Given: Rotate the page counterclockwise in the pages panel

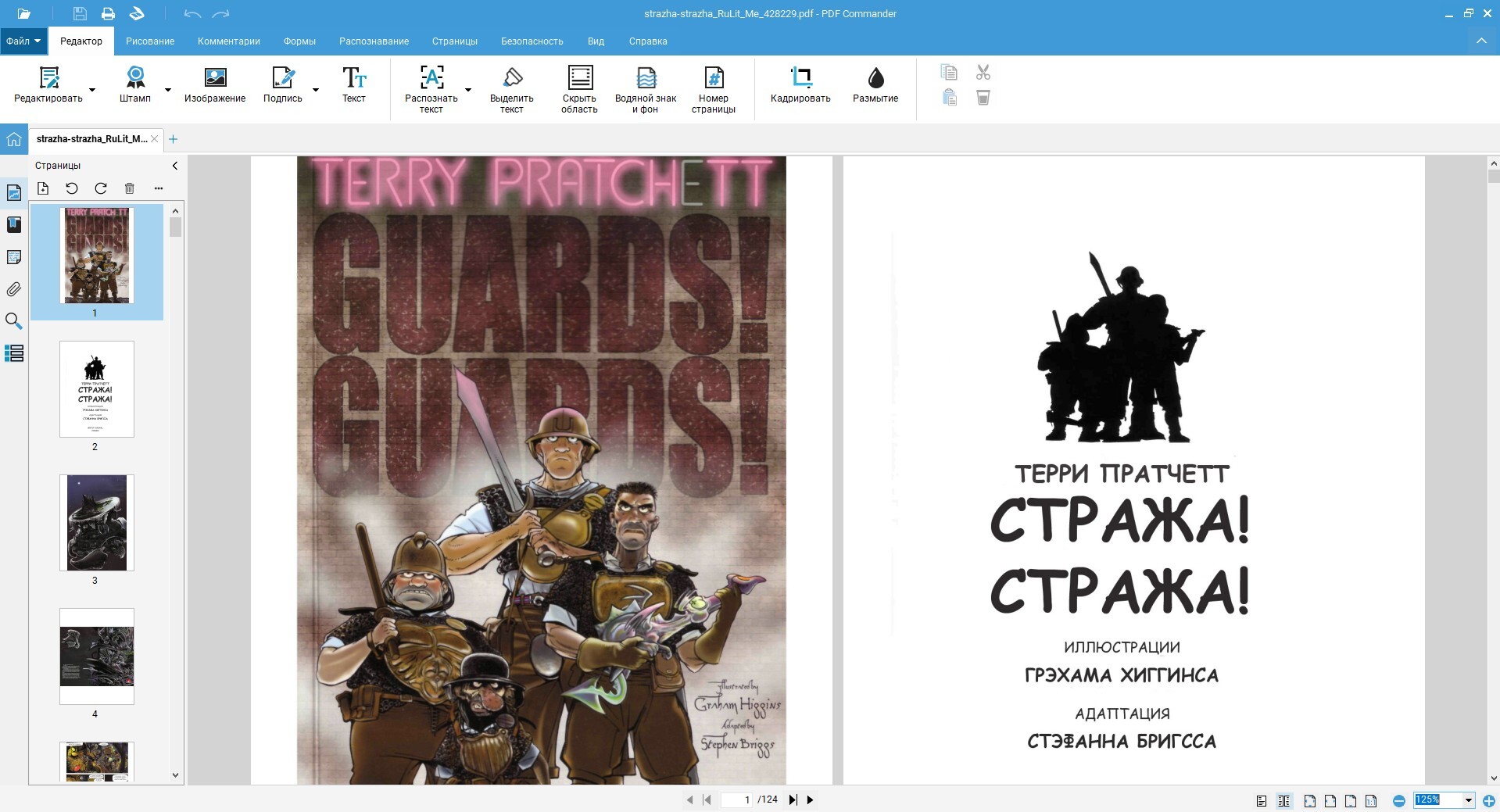Looking at the screenshot, I should pyautogui.click(x=72, y=188).
